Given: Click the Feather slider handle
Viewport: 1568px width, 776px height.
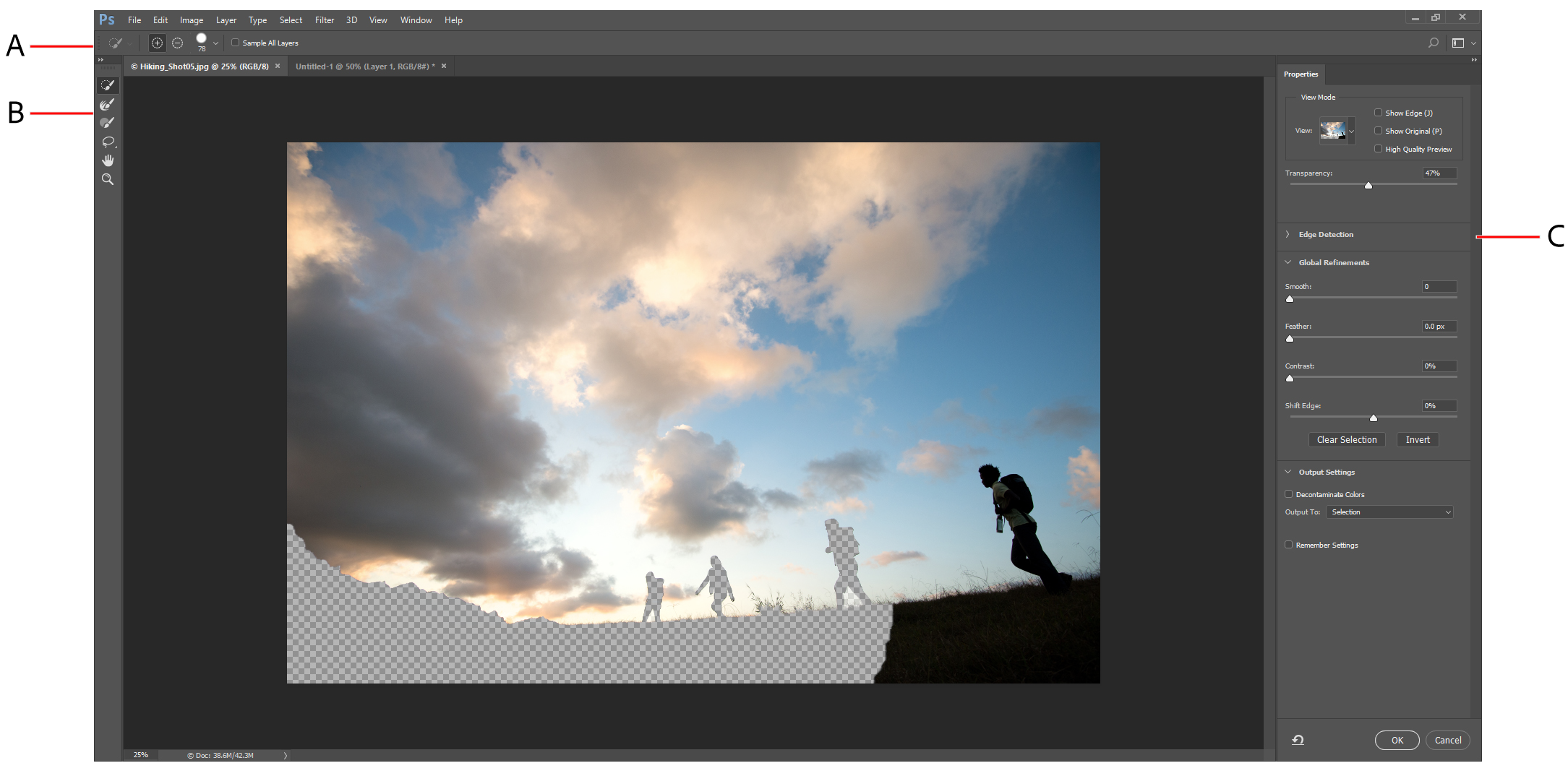Looking at the screenshot, I should pos(1290,339).
